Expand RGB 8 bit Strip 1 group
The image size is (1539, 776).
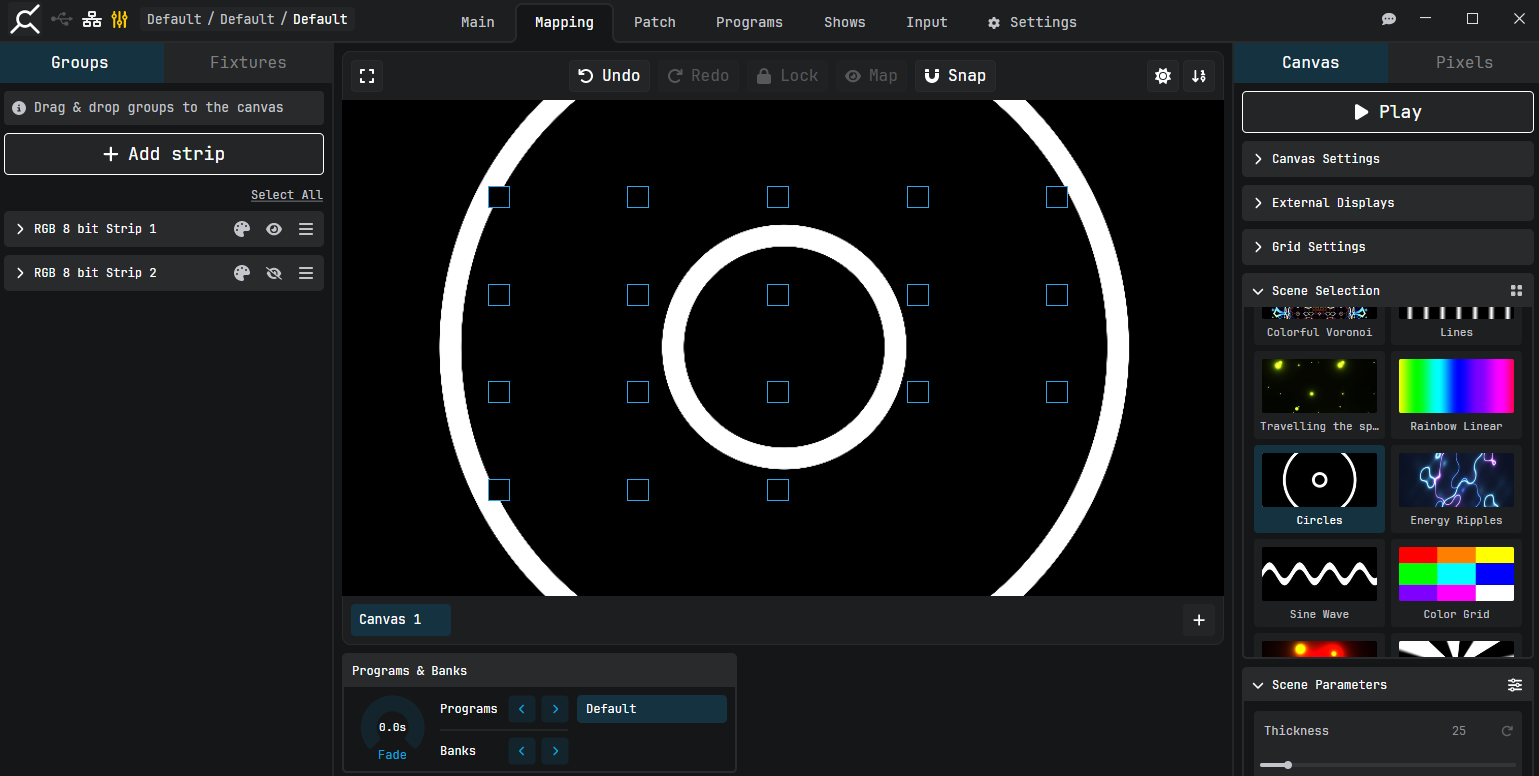point(20,229)
